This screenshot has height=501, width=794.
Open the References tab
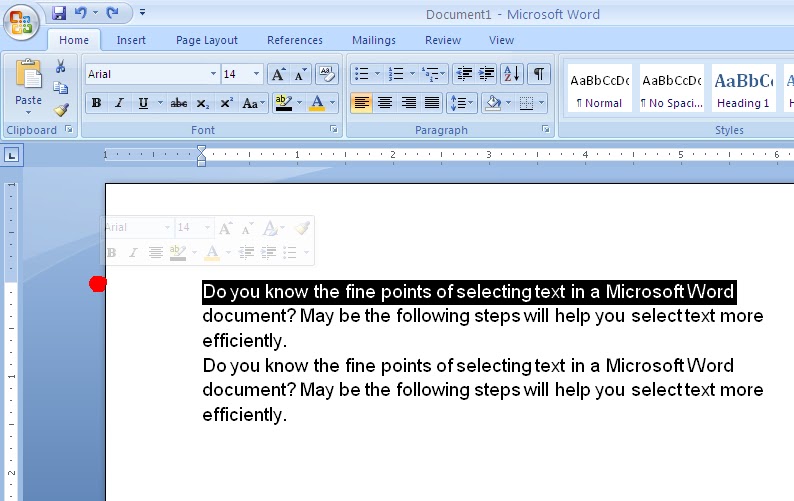click(x=295, y=40)
